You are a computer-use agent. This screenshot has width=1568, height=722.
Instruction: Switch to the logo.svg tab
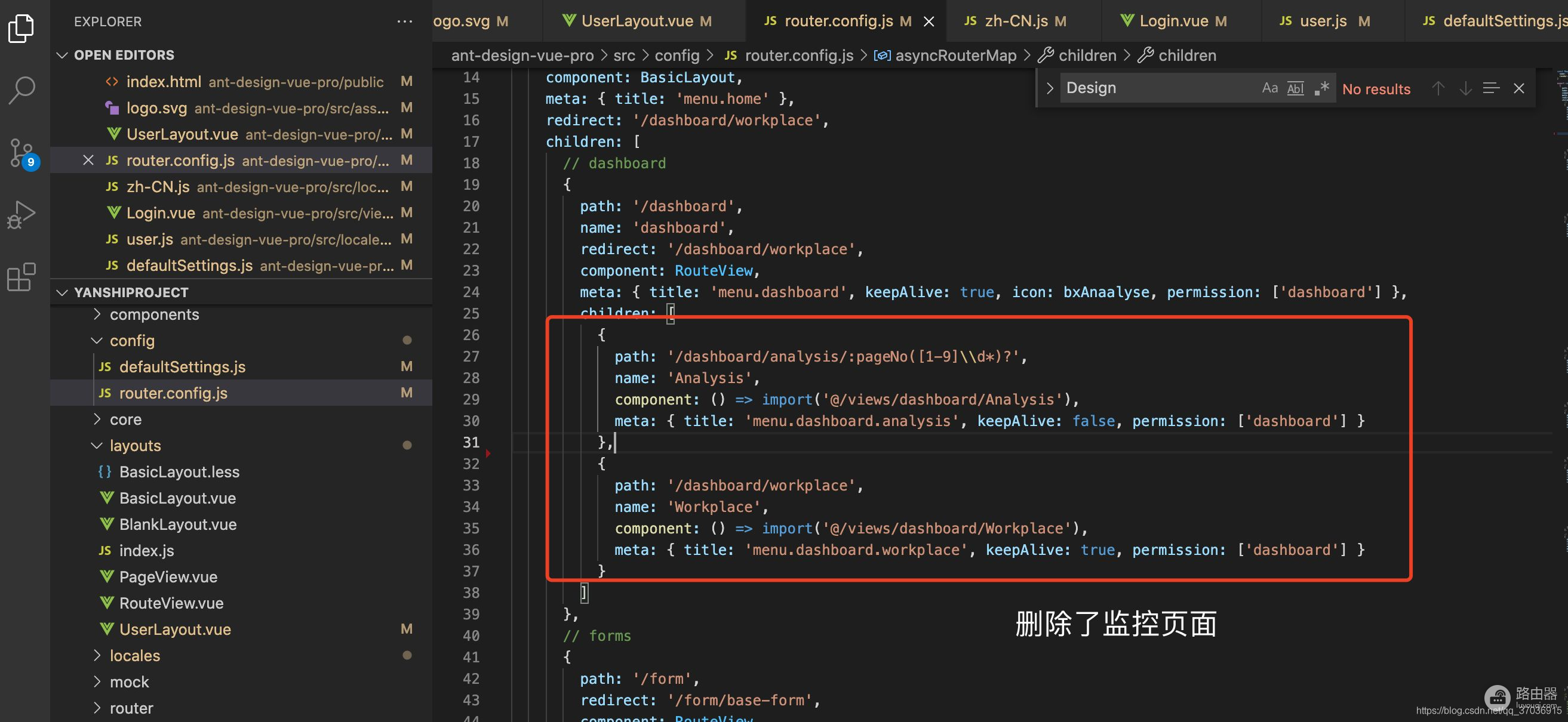tap(487, 21)
